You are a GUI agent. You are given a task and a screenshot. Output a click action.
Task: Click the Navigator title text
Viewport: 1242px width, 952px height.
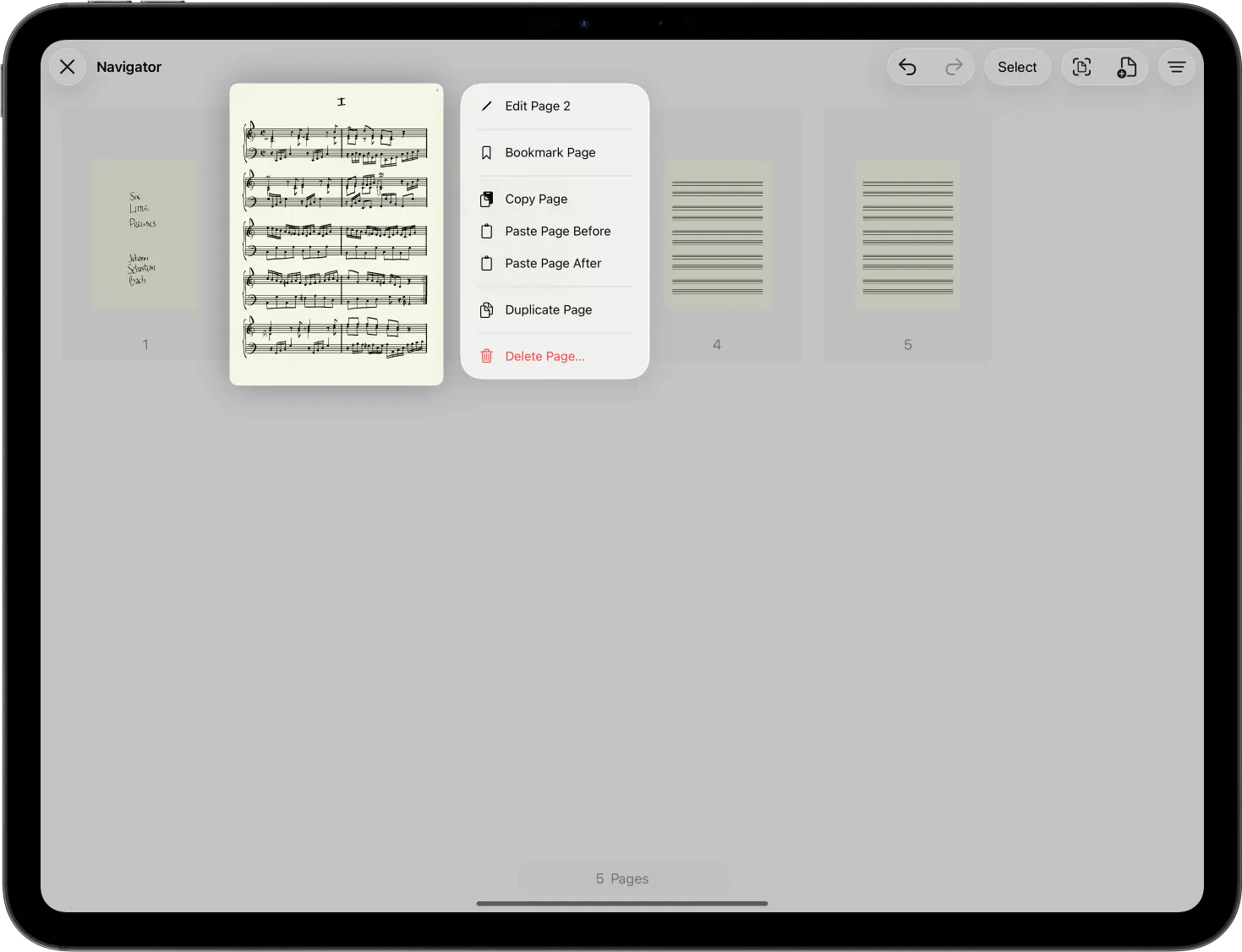pos(129,67)
